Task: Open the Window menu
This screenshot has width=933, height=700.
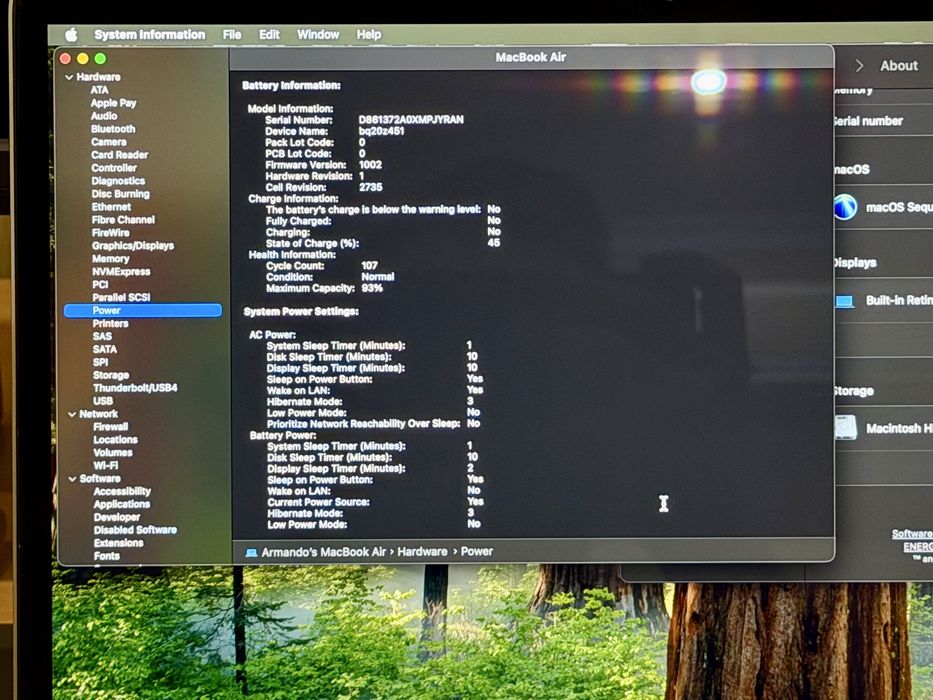Action: click(318, 35)
